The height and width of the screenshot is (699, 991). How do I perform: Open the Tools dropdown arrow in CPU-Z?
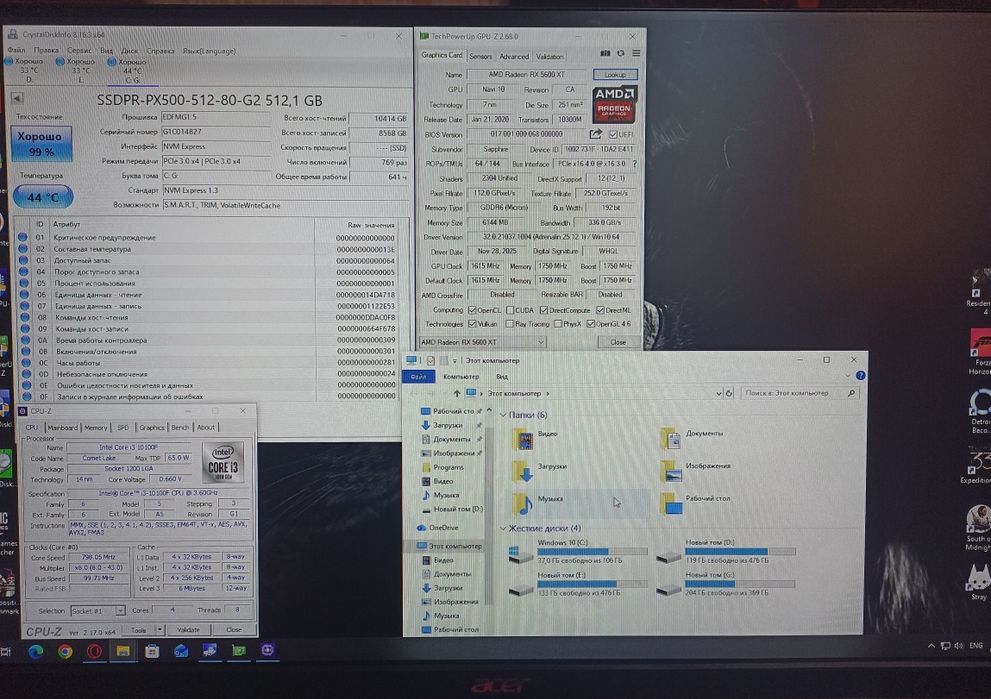[160, 629]
